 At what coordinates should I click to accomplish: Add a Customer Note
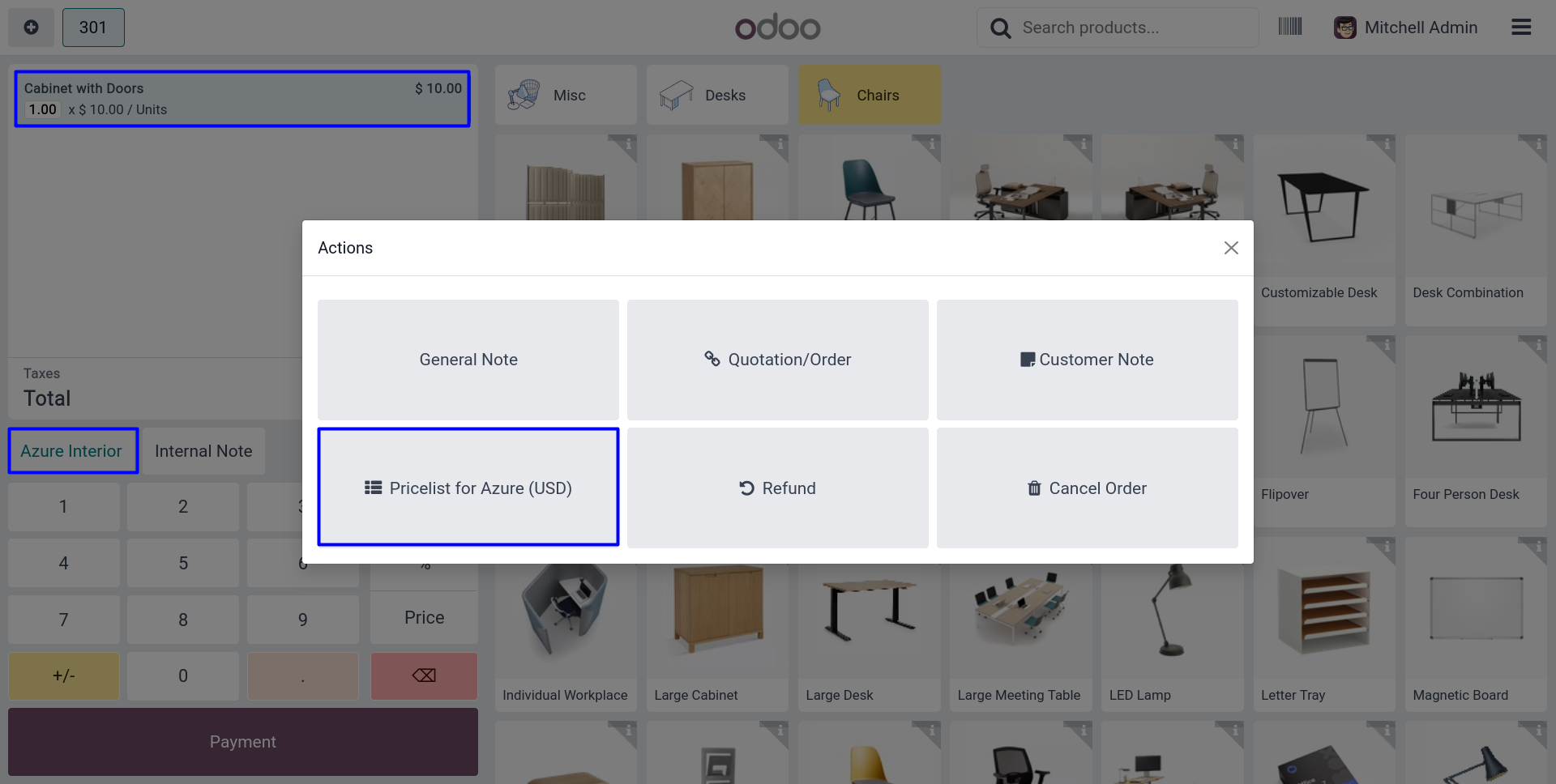(1087, 360)
